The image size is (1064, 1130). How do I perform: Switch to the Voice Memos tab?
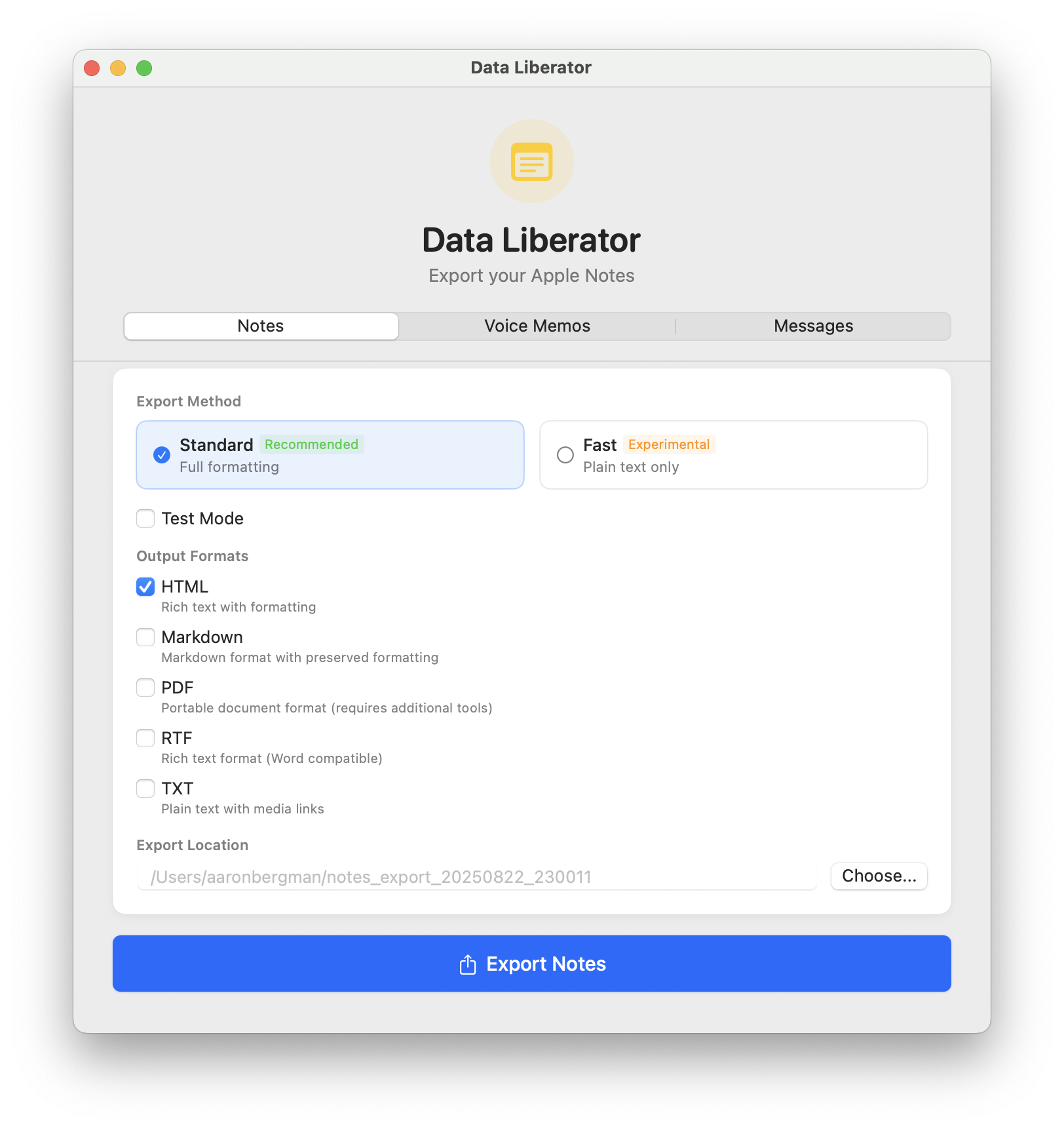click(x=537, y=326)
